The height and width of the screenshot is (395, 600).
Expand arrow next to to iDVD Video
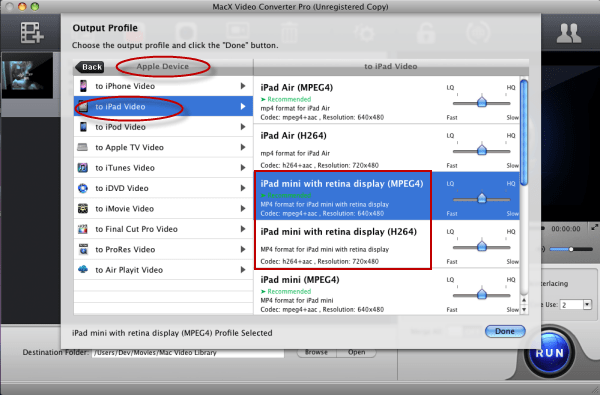[243, 188]
